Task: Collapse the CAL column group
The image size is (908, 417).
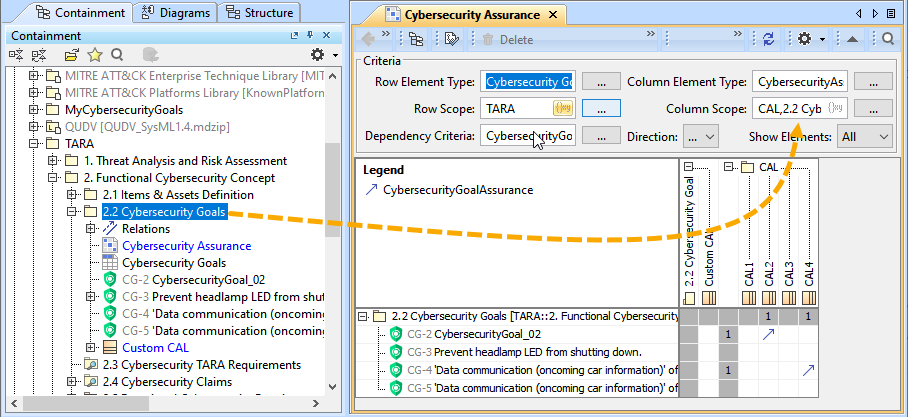Action: [730, 167]
